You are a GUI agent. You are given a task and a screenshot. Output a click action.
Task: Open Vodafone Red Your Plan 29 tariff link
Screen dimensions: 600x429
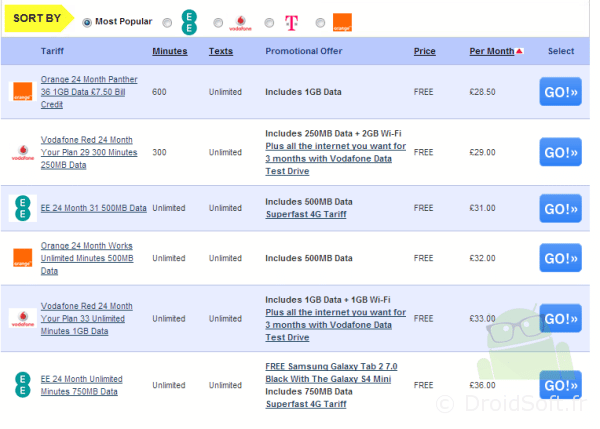tap(89, 152)
